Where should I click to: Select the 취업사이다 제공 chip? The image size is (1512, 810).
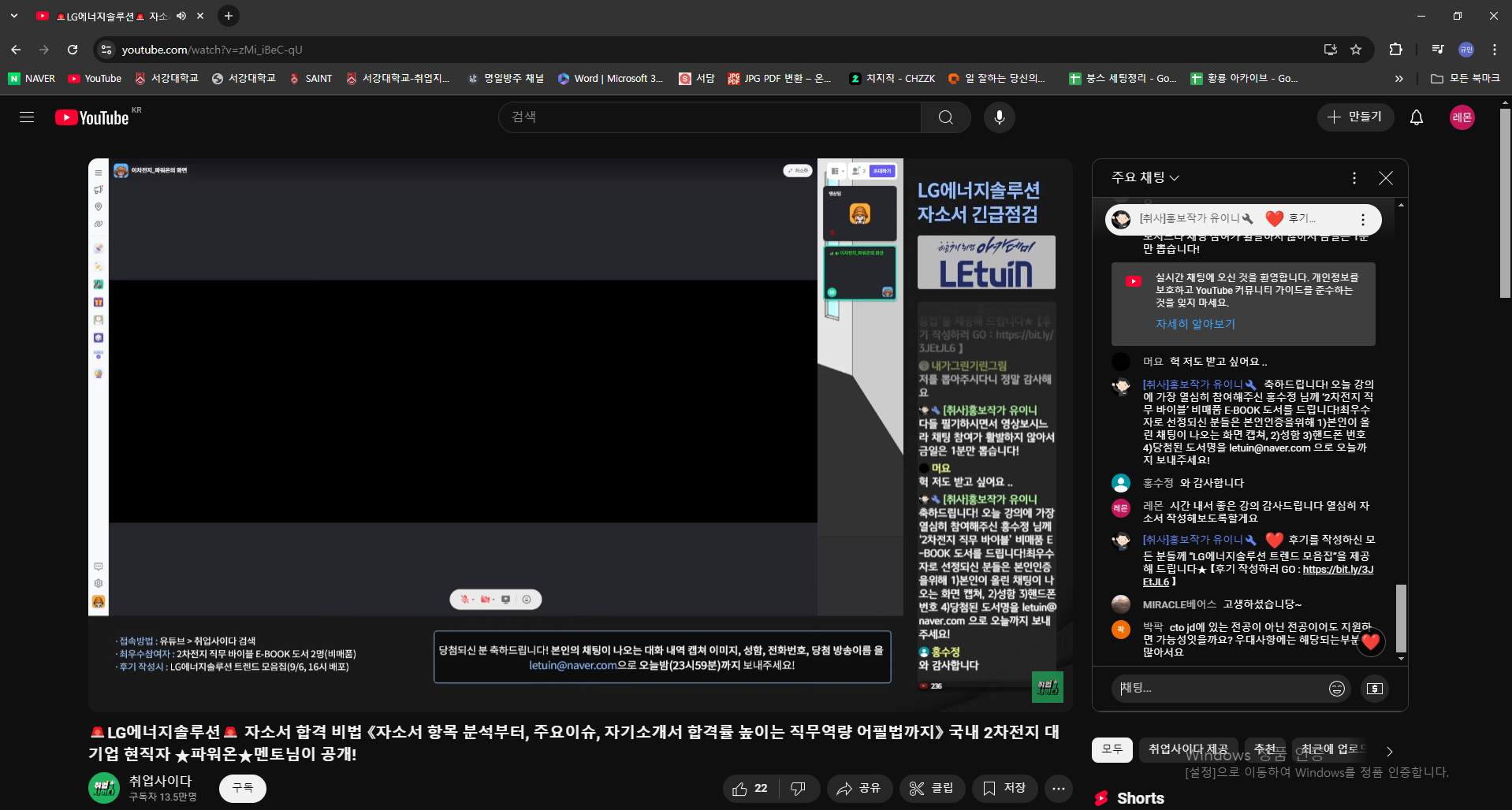point(1187,749)
